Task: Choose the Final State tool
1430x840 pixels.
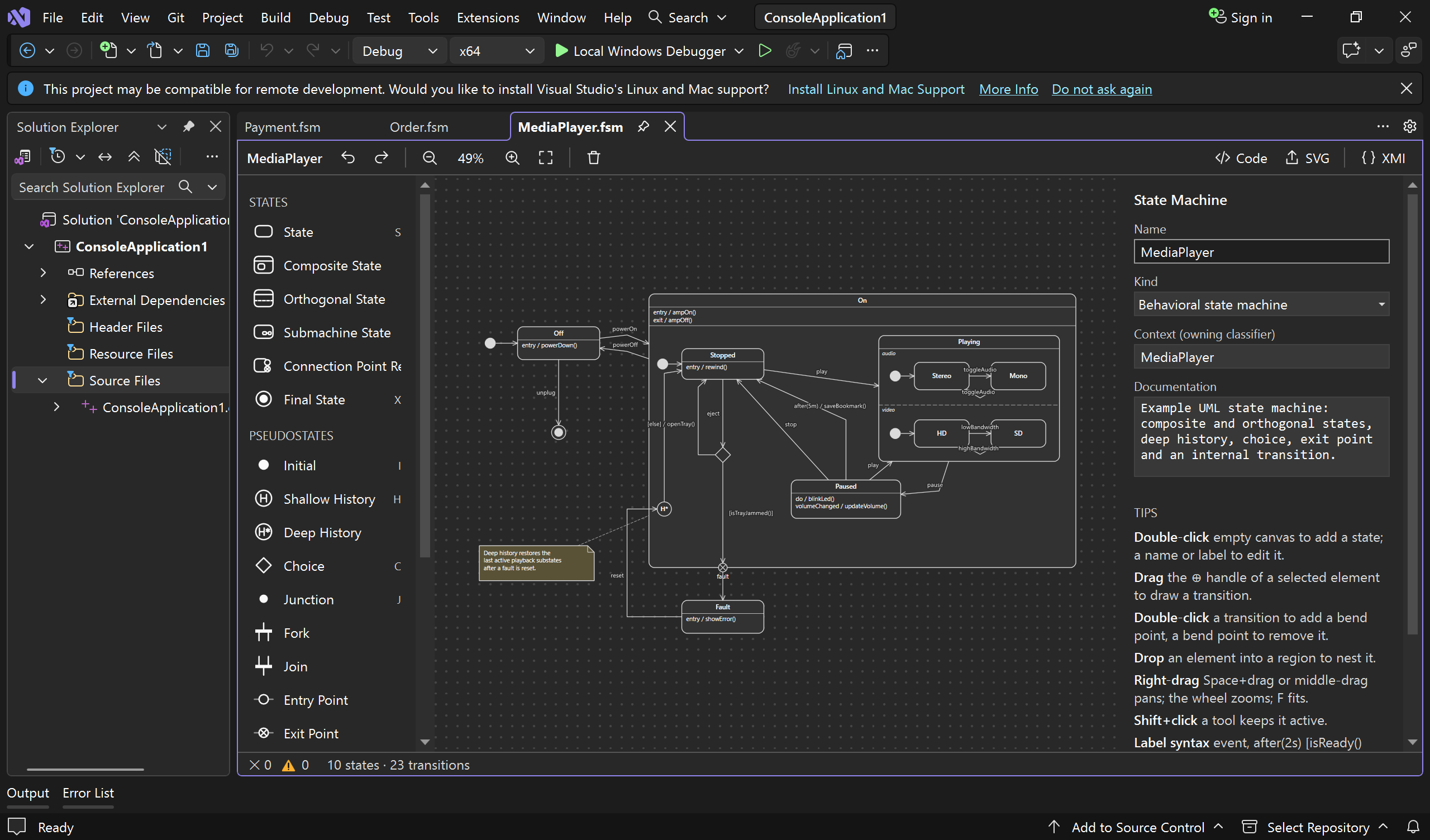Action: (x=326, y=399)
